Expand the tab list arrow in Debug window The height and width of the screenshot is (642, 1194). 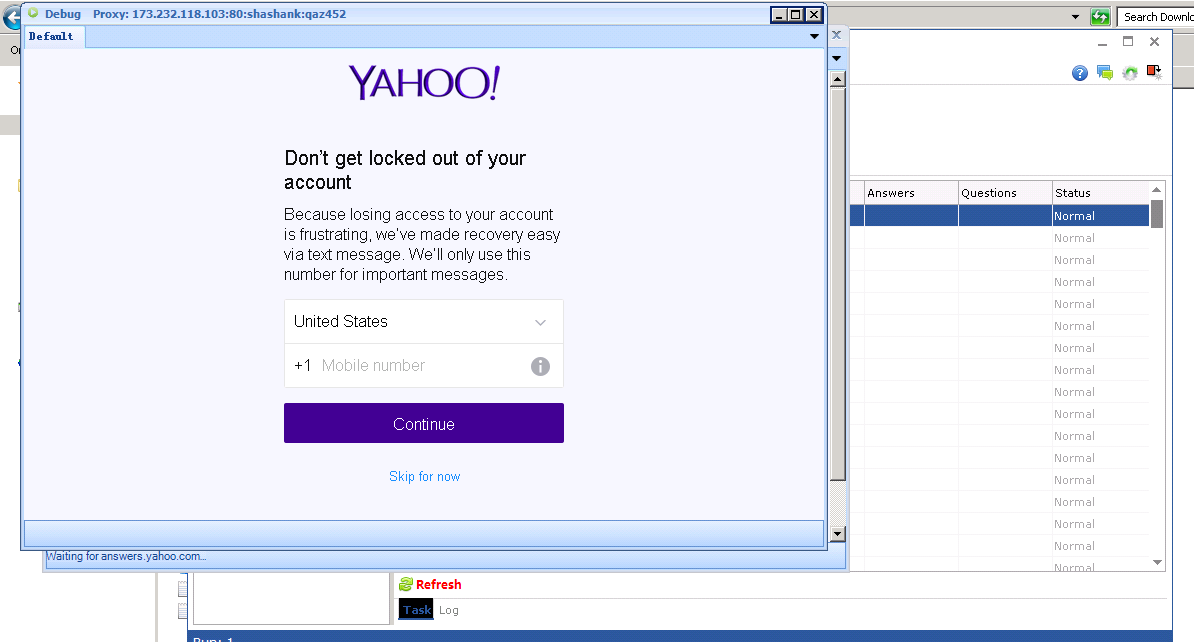coord(814,36)
